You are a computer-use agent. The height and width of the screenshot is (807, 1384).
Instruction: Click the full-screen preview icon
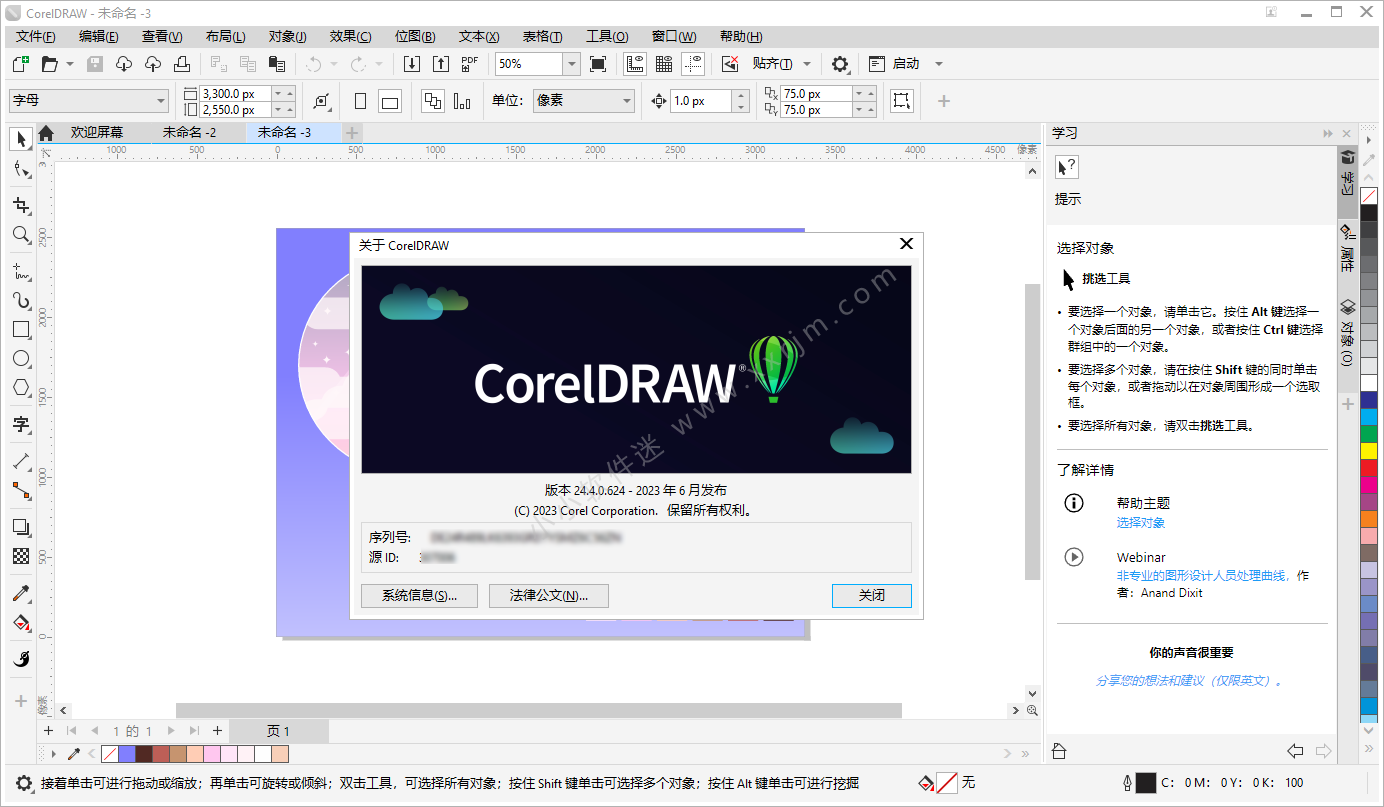pos(598,64)
